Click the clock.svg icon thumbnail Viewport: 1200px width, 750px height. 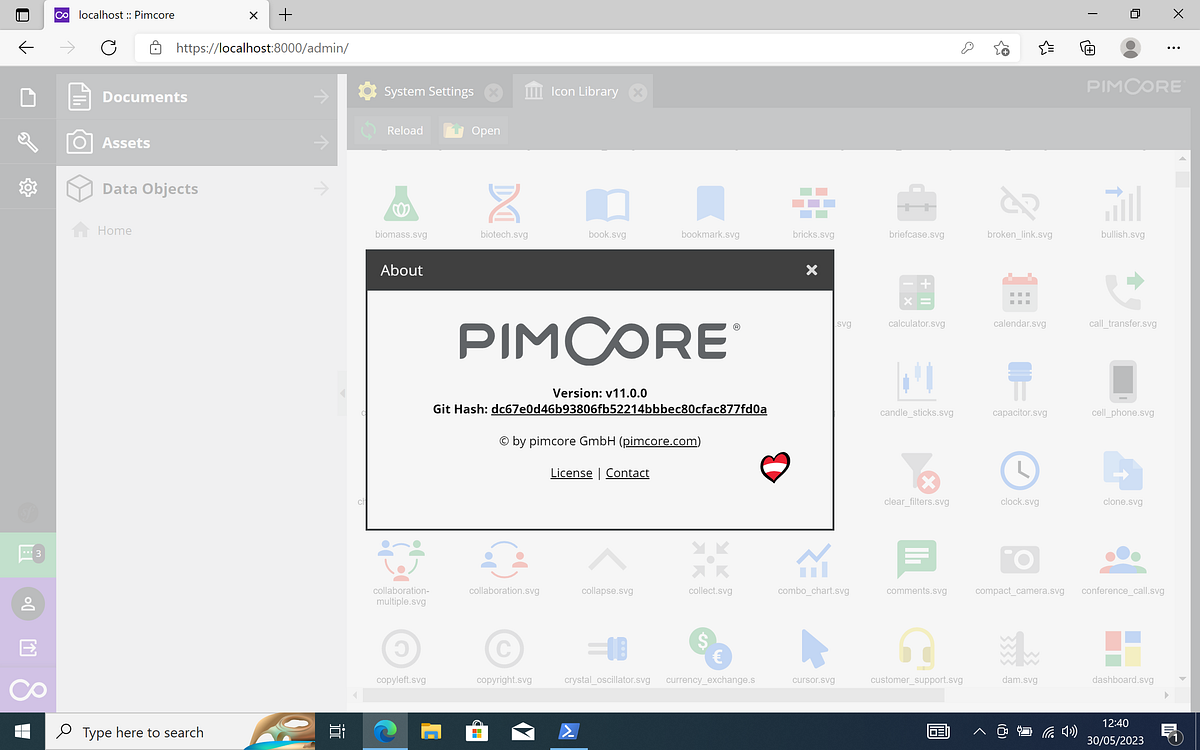1019,468
